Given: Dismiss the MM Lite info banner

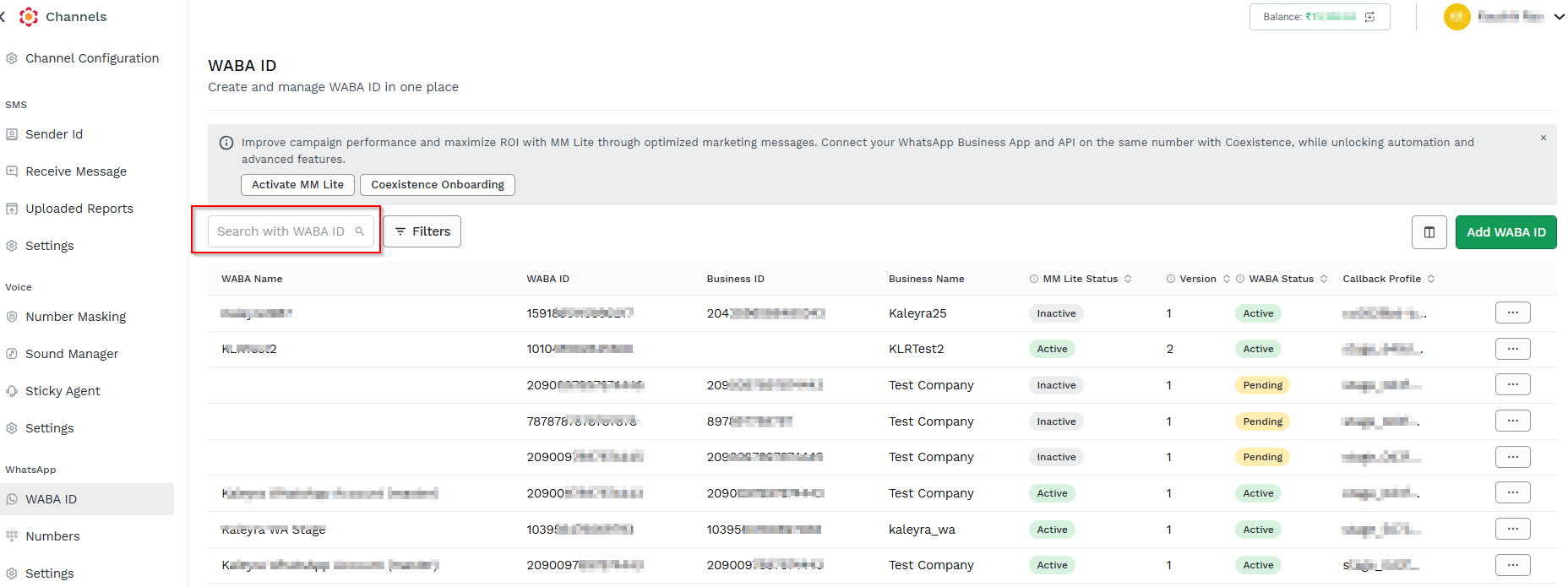Looking at the screenshot, I should pos(1543,138).
